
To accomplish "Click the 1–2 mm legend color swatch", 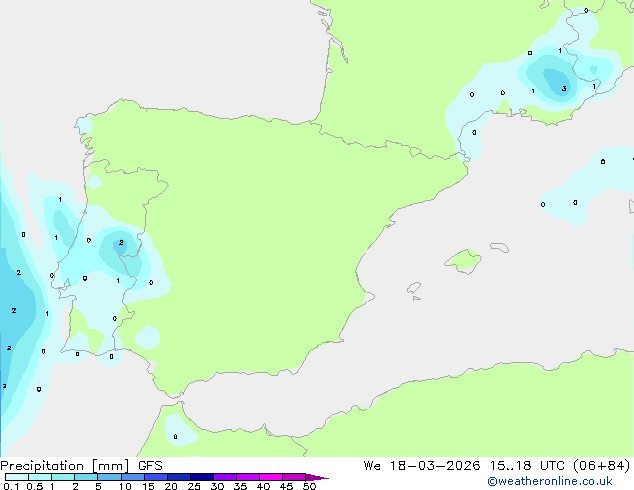I will click(x=63, y=477).
